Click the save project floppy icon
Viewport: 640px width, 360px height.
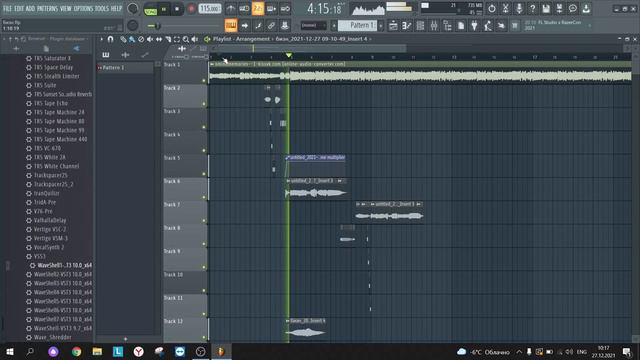546,9
